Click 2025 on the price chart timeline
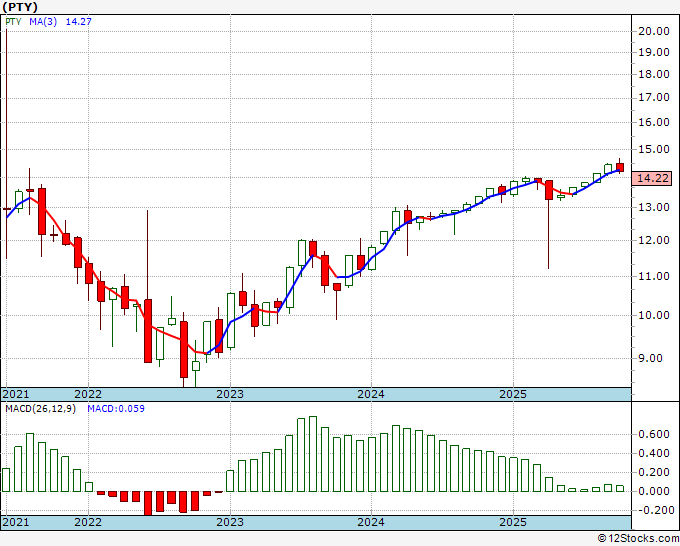Image resolution: width=680 pixels, height=546 pixels. (x=513, y=394)
